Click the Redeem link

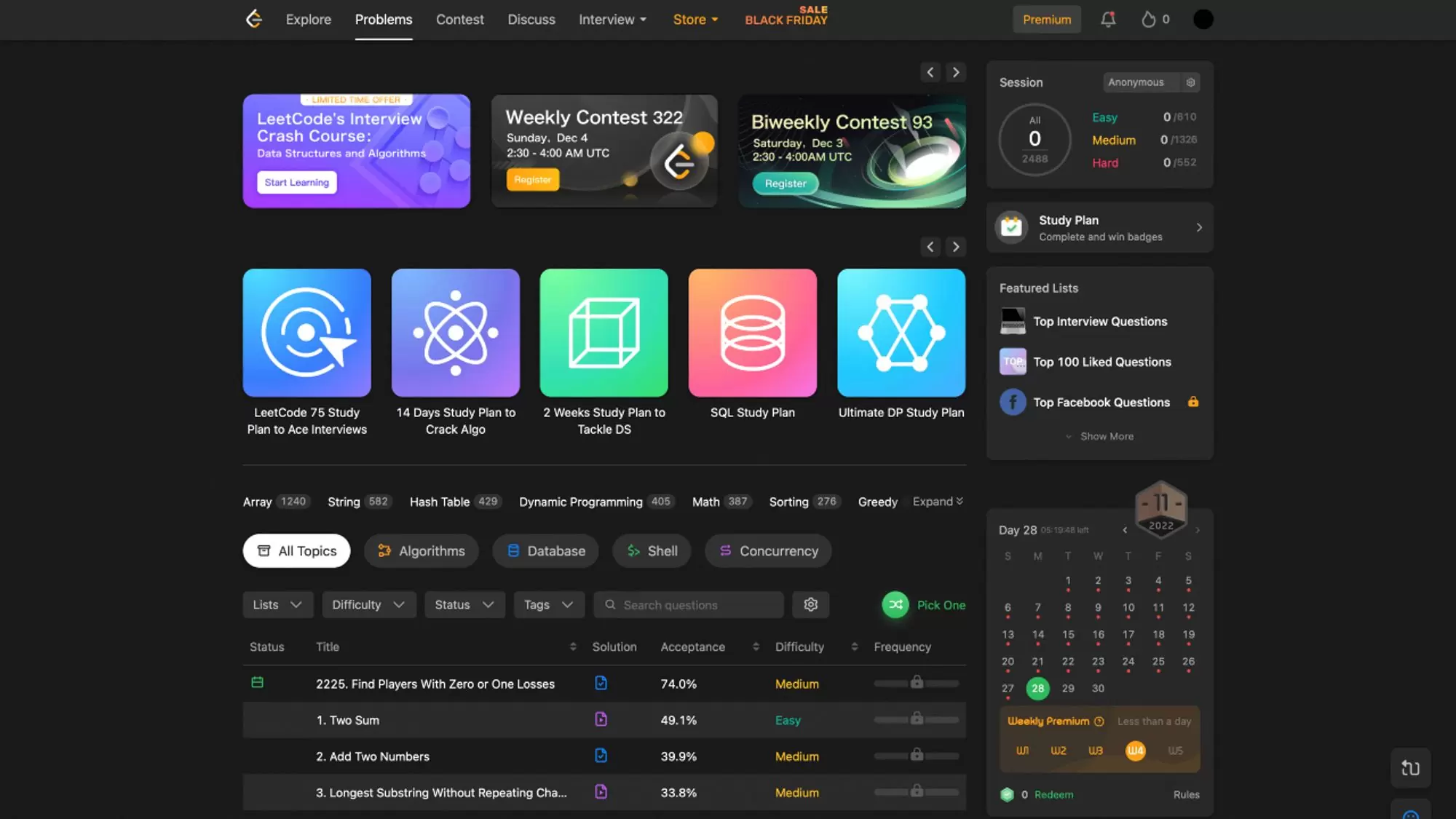point(1053,794)
